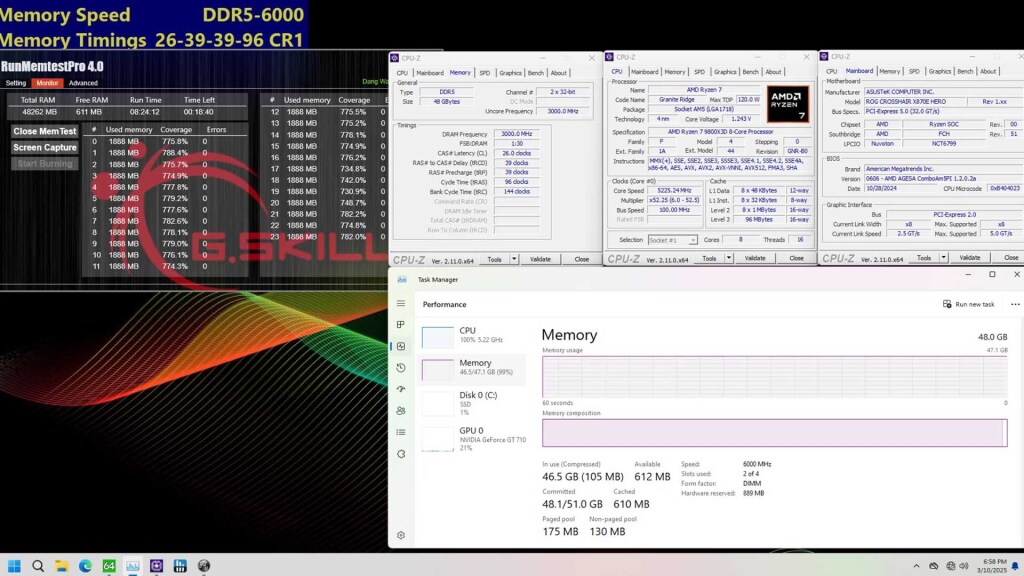Select GPU 0 NVIDIA GeForce GT 710

point(473,438)
